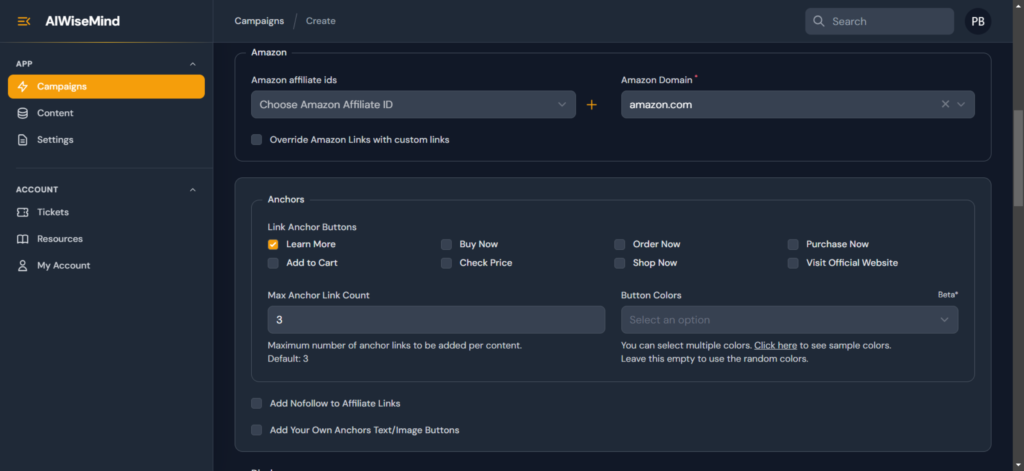1024x471 pixels.
Task: Open Click here sample colors link
Action: 775,346
